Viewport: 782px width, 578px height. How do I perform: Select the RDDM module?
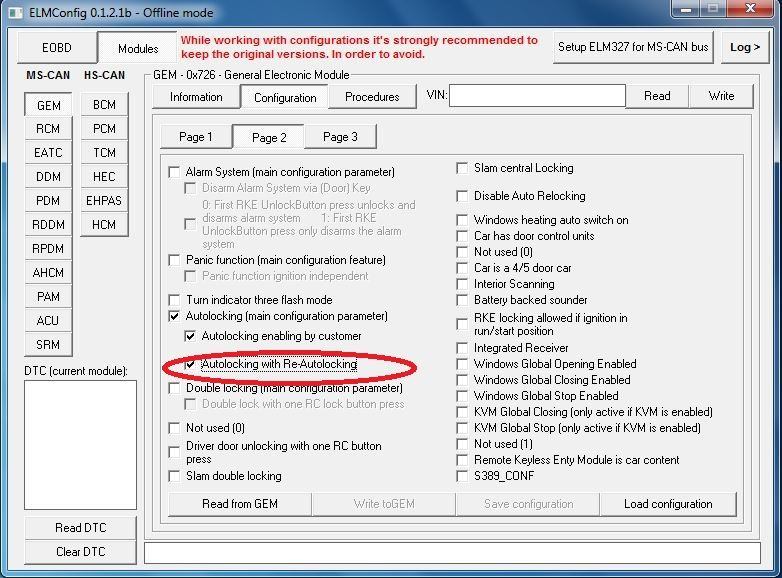48,225
